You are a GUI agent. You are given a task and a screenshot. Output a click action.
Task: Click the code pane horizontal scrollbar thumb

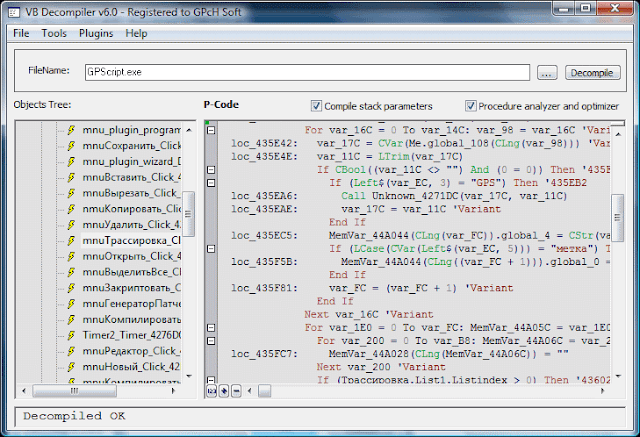tap(264, 391)
